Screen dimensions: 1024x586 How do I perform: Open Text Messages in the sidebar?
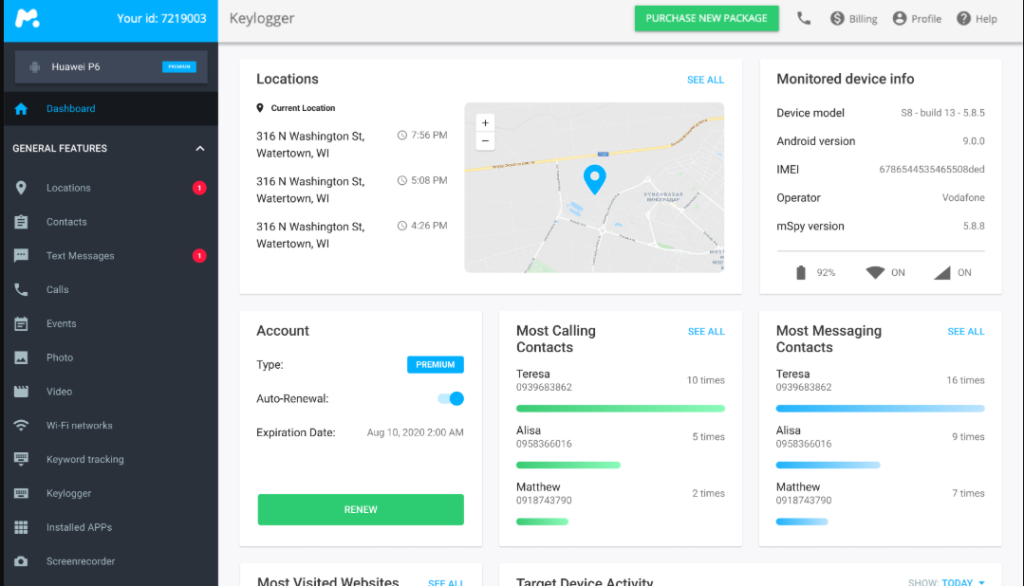tap(80, 256)
